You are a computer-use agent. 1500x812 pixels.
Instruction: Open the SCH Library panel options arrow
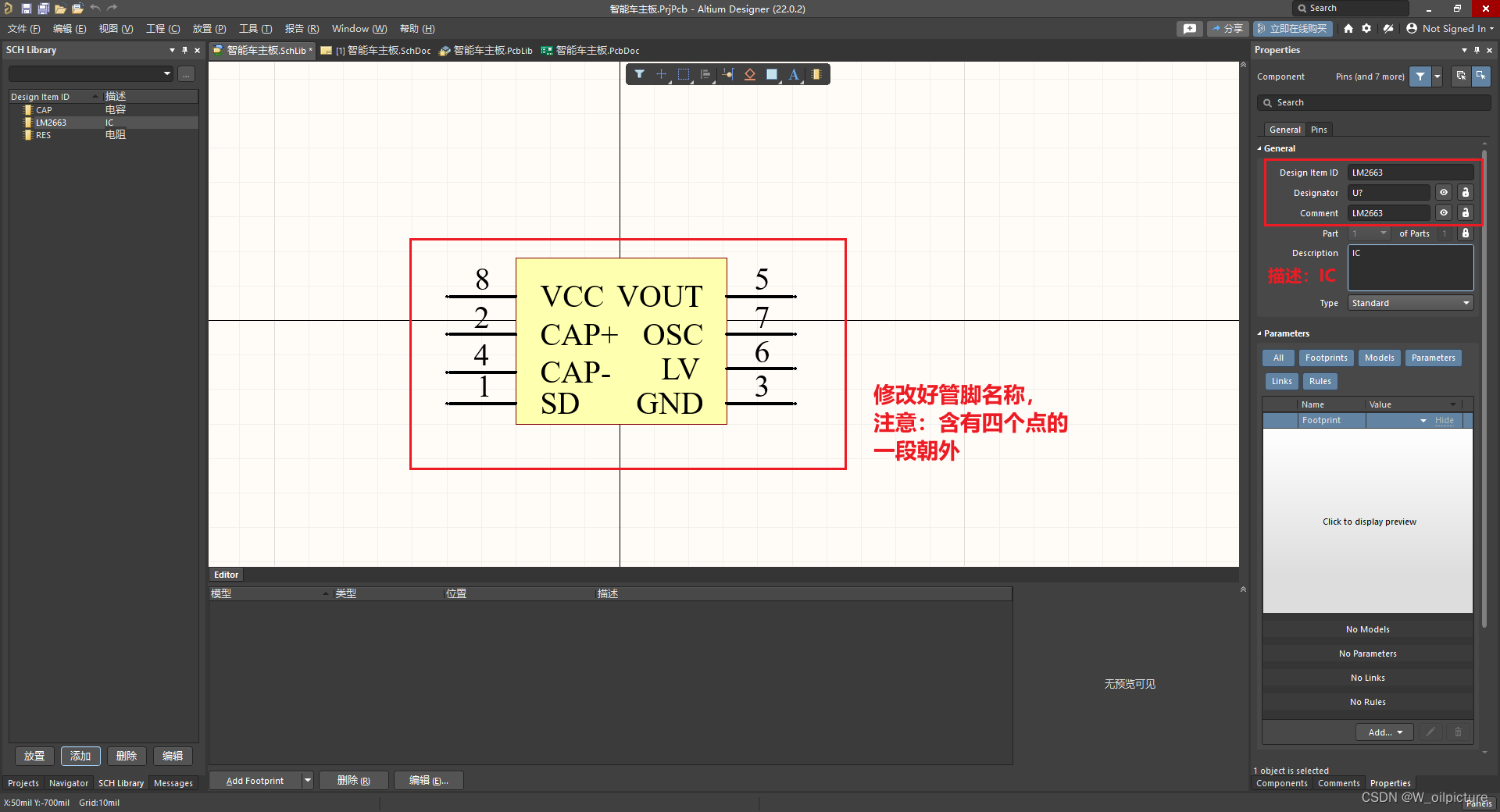pos(172,50)
